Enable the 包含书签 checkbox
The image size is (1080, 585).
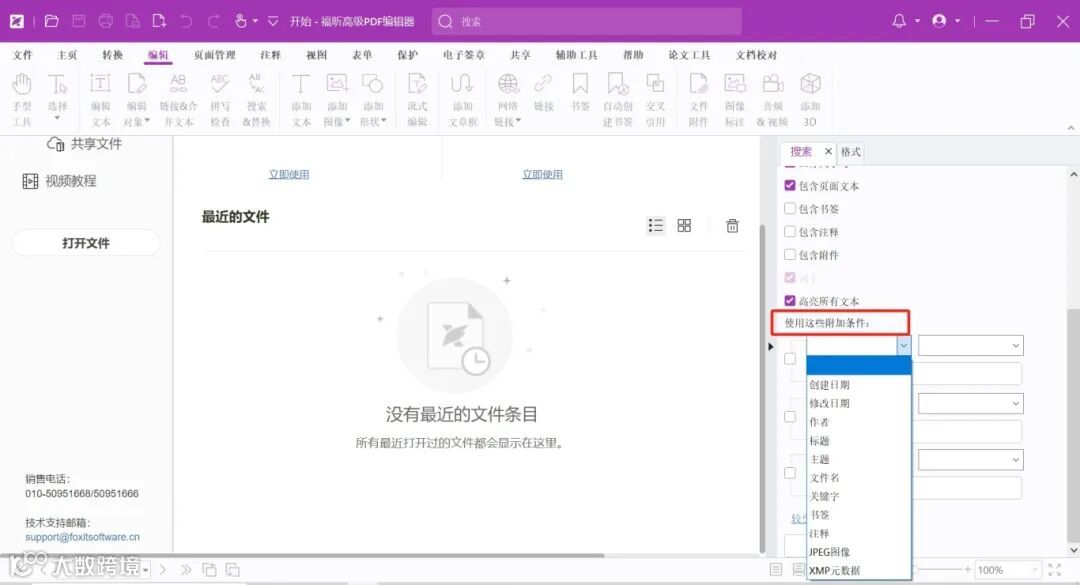click(790, 208)
